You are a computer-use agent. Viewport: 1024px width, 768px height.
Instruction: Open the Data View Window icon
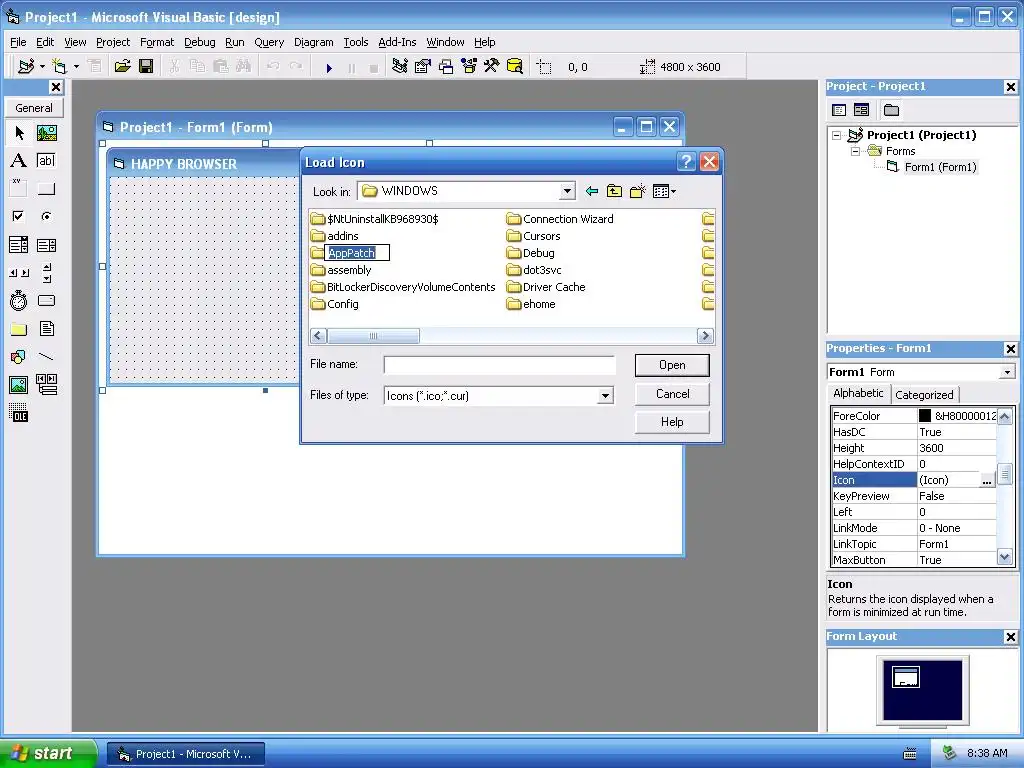click(515, 67)
